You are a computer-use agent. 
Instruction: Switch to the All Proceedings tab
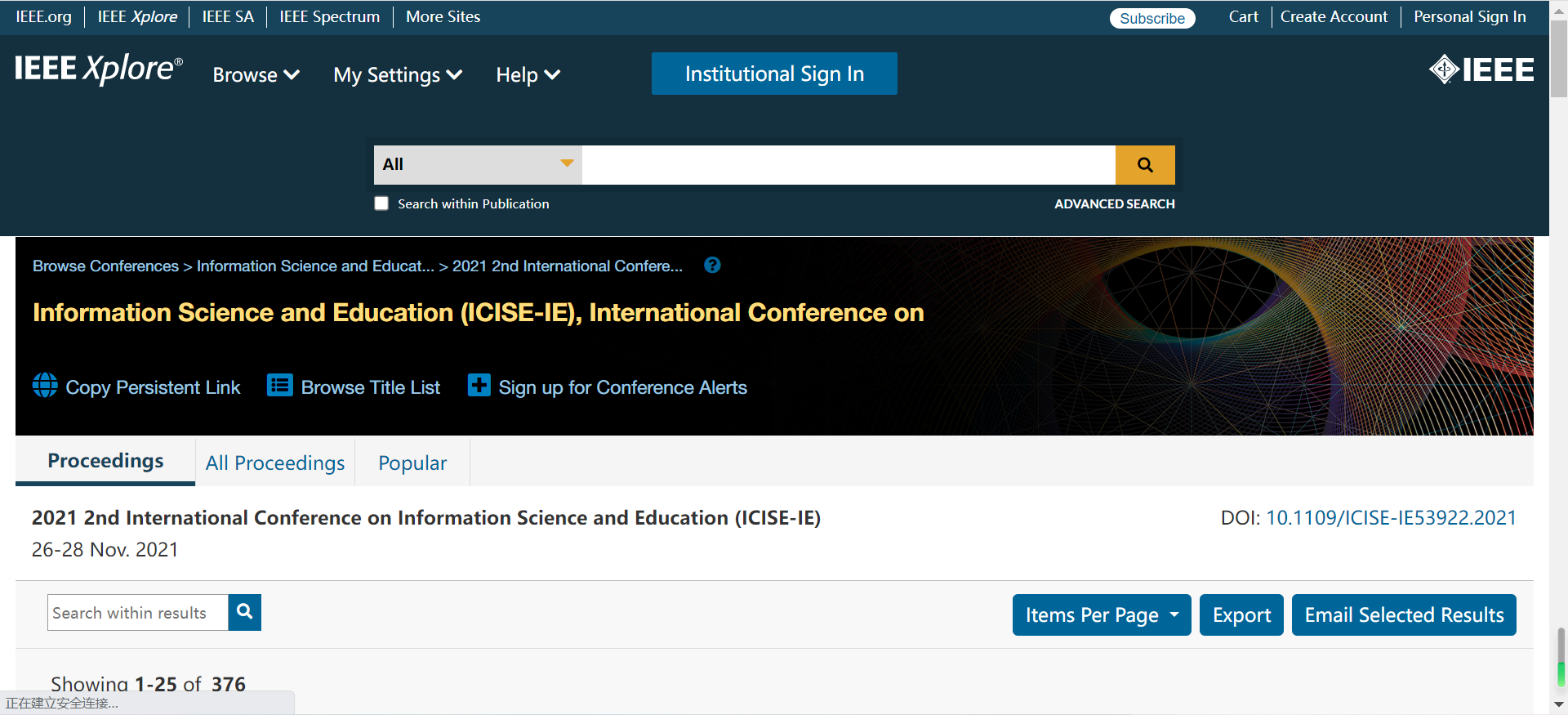(275, 463)
